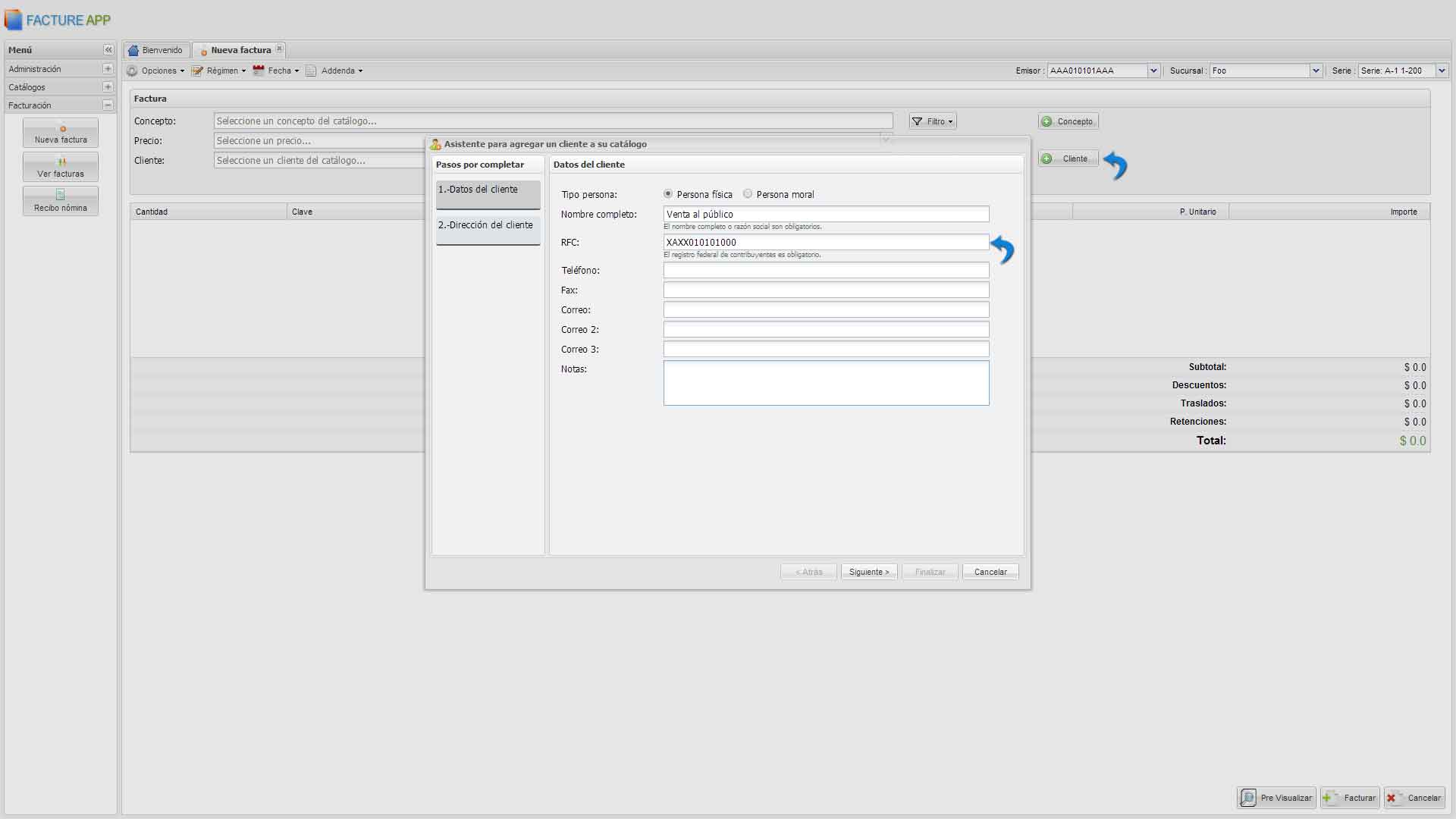Click the green plus Cliente button
Image resolution: width=1456 pixels, height=819 pixels.
click(x=1068, y=158)
